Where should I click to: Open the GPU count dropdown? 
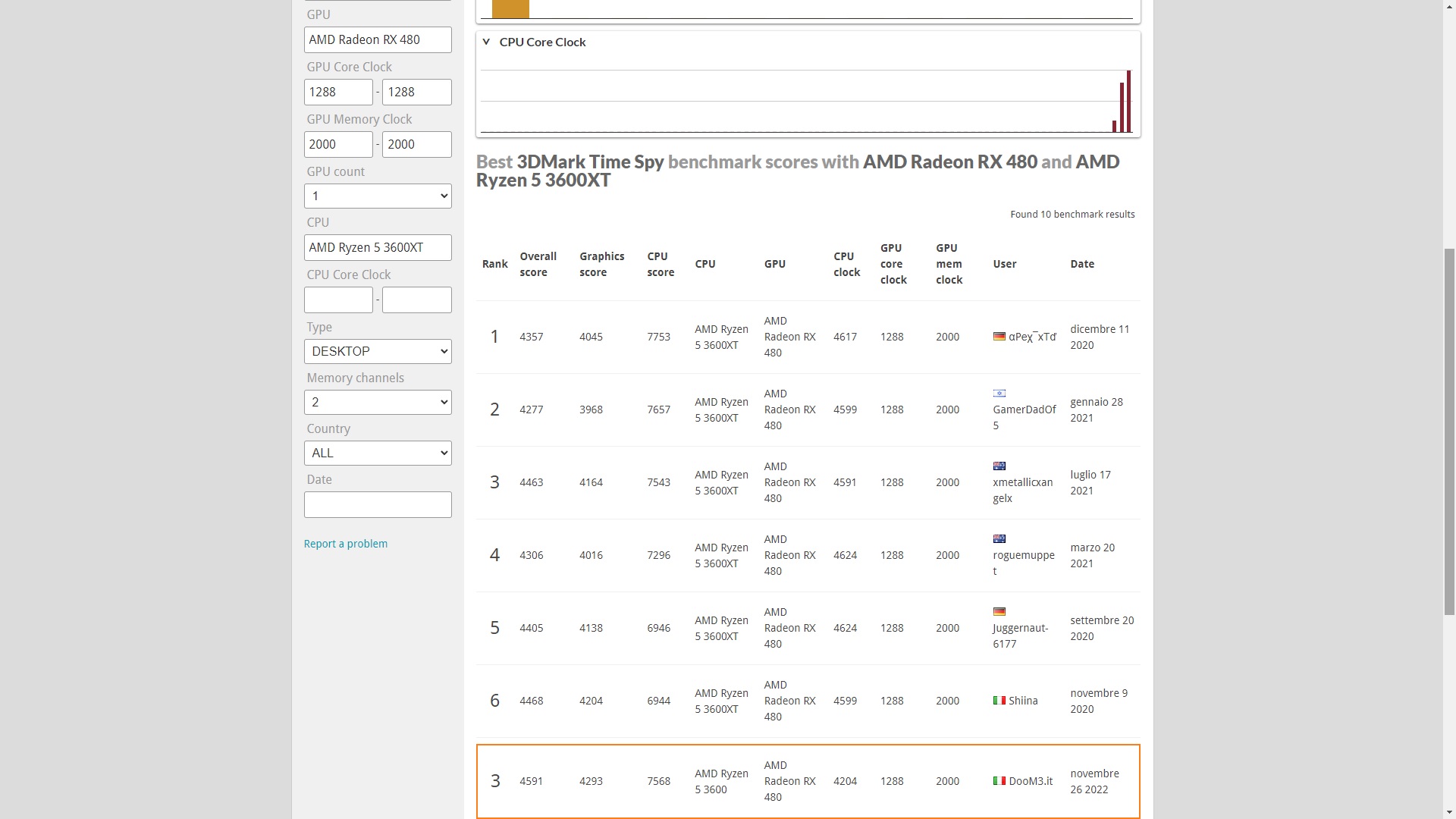pos(378,196)
